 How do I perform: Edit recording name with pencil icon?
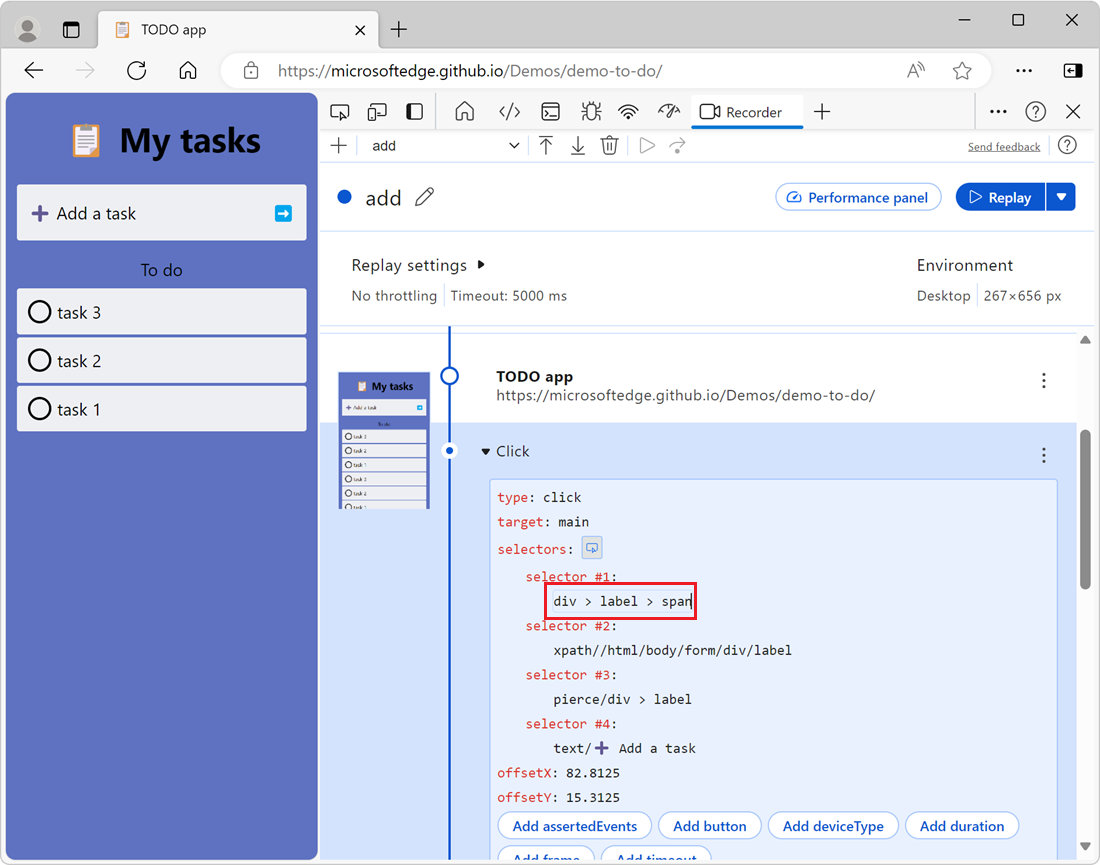(425, 197)
